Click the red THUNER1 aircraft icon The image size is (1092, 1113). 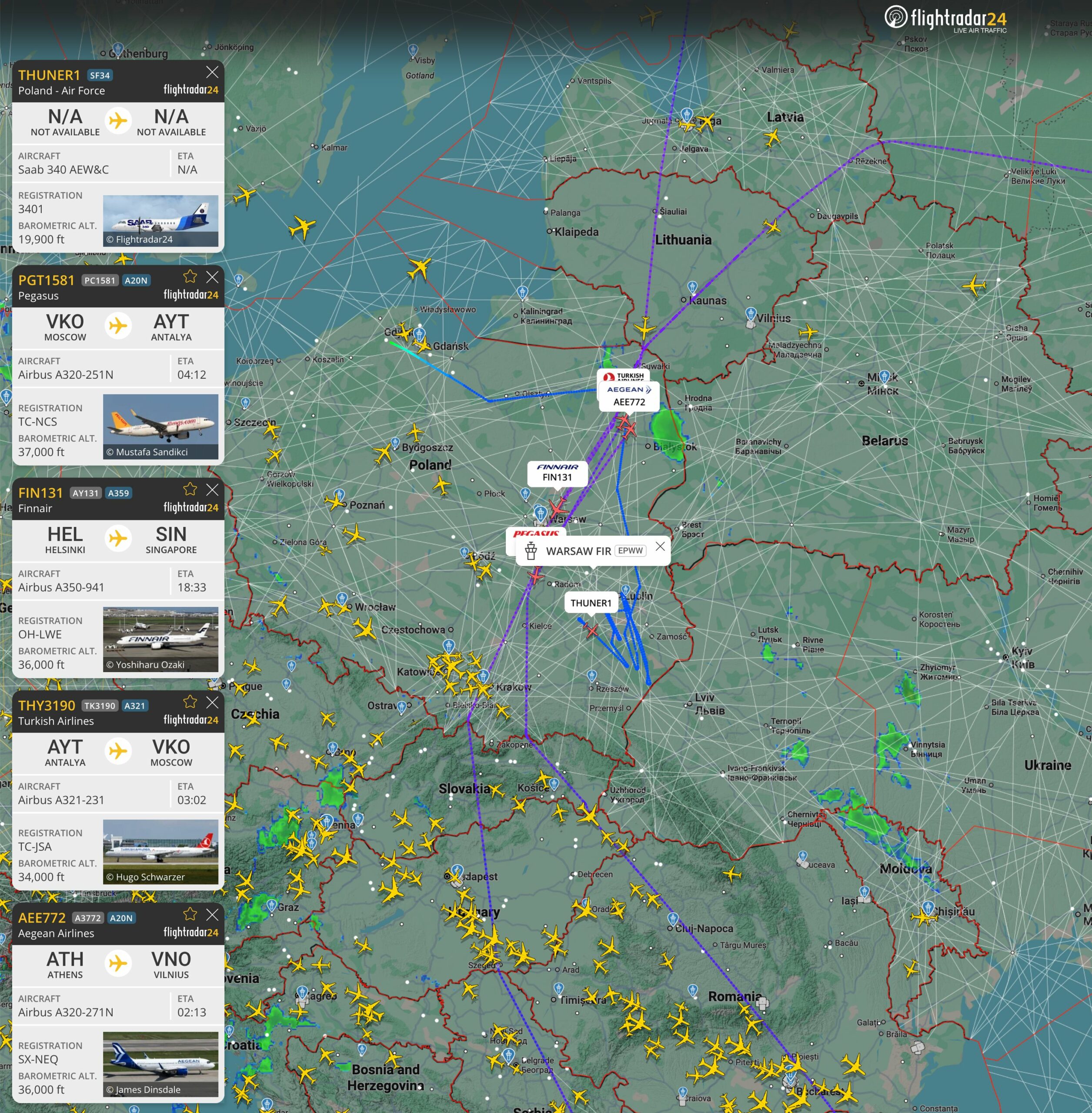[592, 630]
